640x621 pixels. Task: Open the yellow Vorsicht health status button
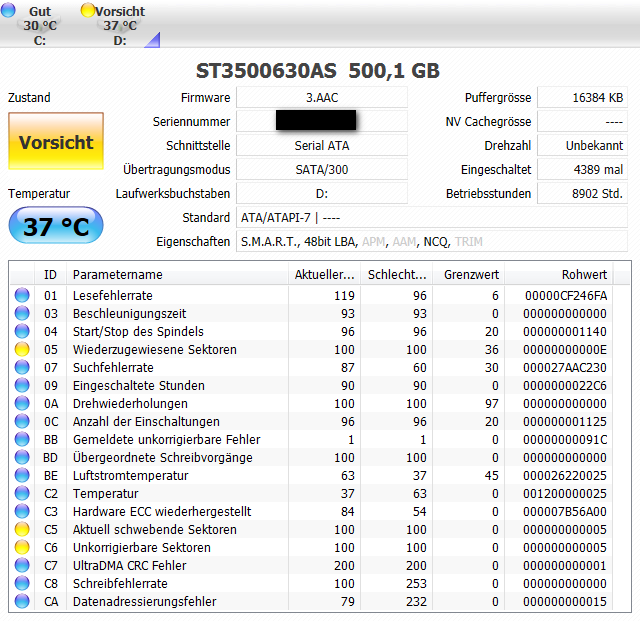coord(56,141)
